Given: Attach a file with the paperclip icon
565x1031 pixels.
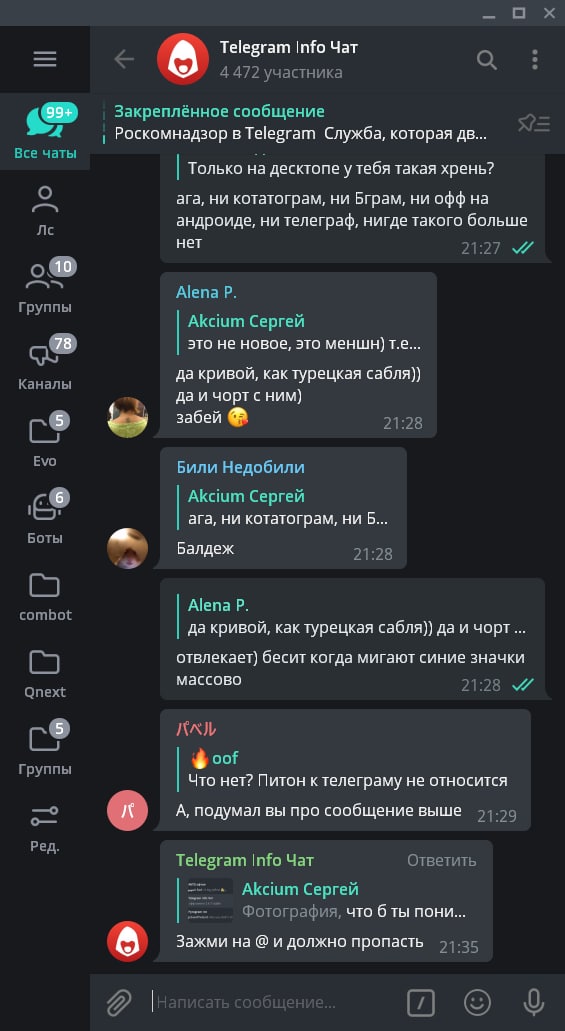Looking at the screenshot, I should pyautogui.click(x=119, y=1003).
